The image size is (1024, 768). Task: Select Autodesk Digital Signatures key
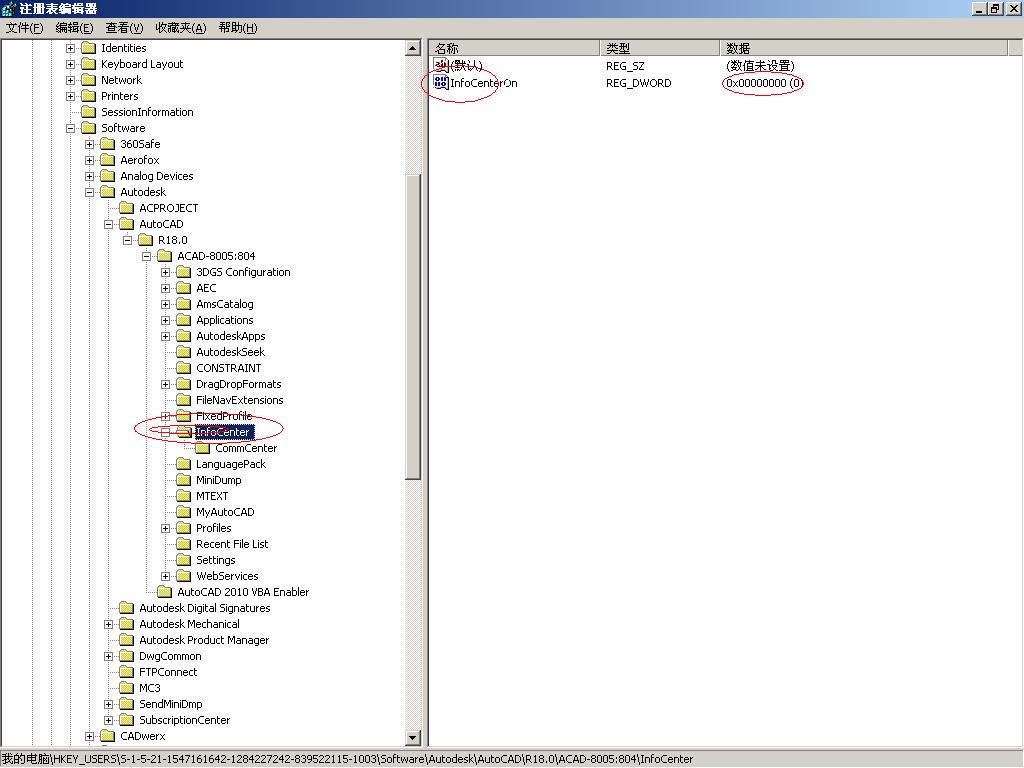point(204,608)
